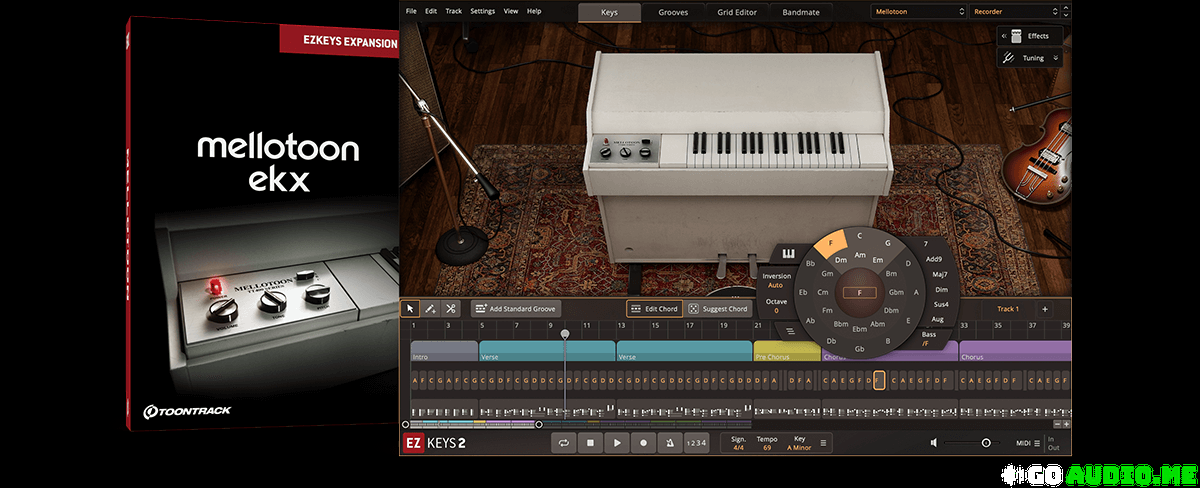Image resolution: width=1200 pixels, height=488 pixels.
Task: Click the speaker volume icon
Action: 934,442
